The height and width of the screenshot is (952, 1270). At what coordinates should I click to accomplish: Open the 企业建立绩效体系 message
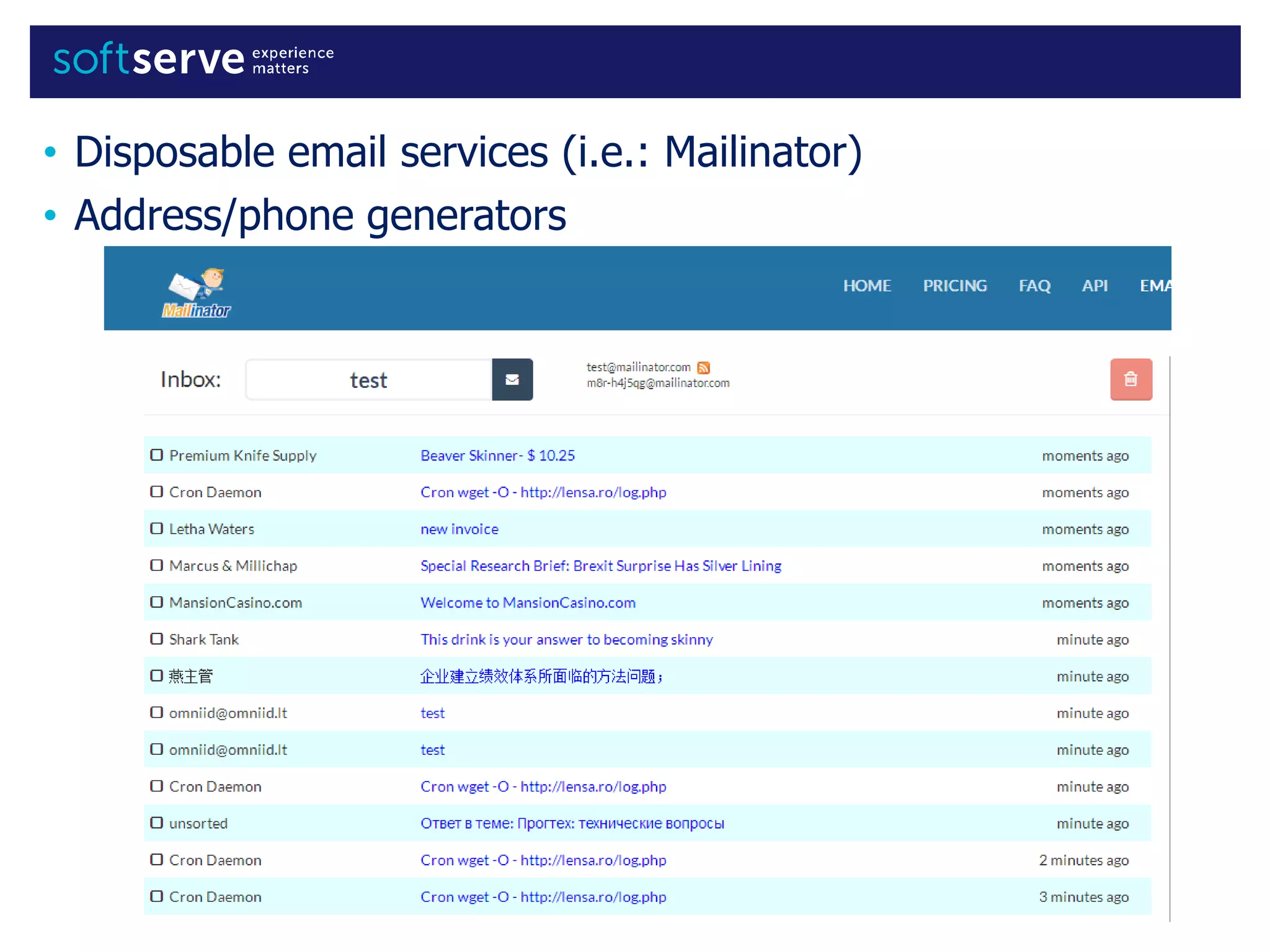[541, 676]
